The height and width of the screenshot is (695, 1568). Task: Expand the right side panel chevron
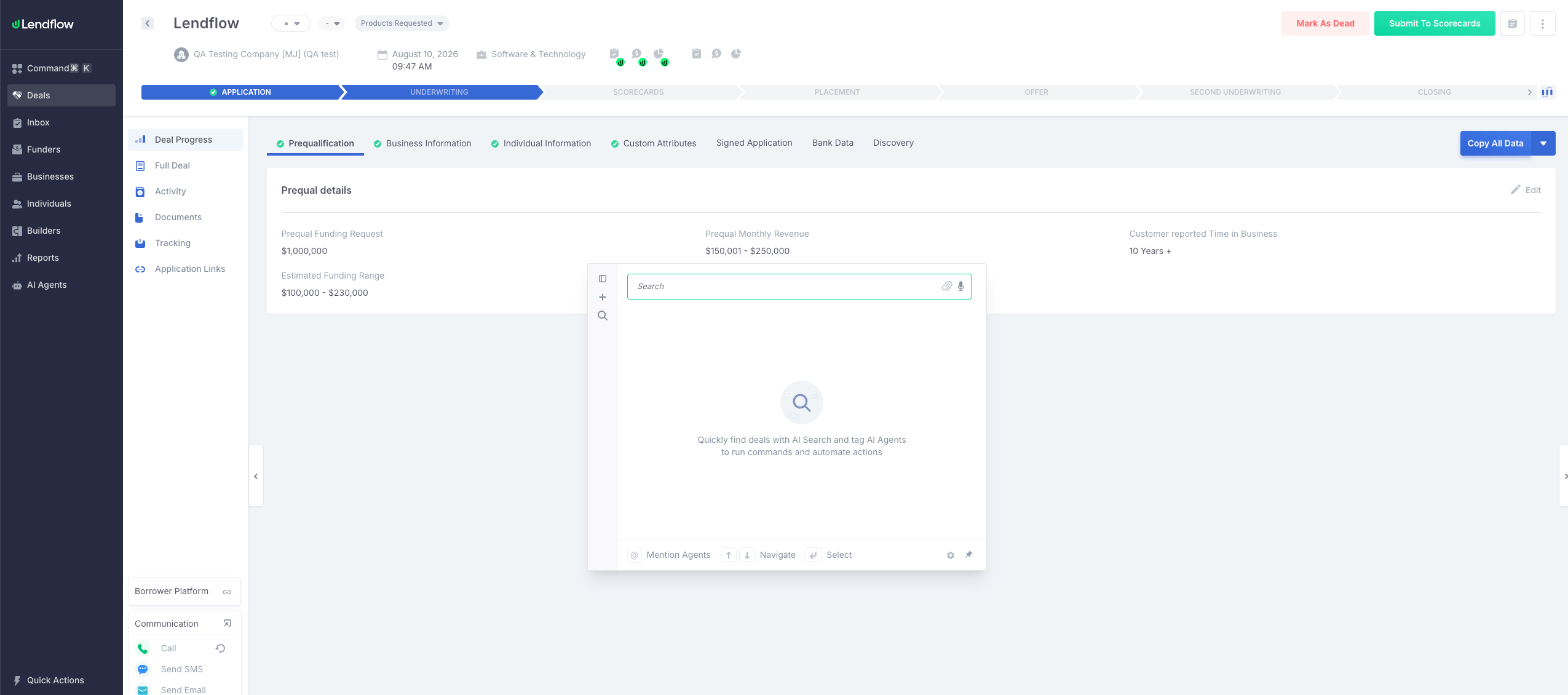coord(1564,476)
